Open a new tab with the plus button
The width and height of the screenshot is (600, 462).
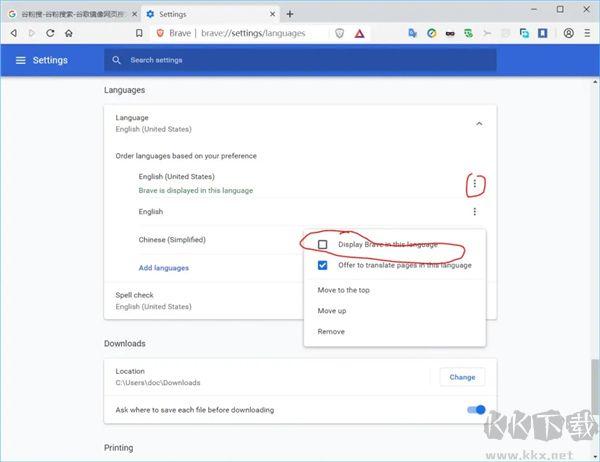tap(290, 14)
